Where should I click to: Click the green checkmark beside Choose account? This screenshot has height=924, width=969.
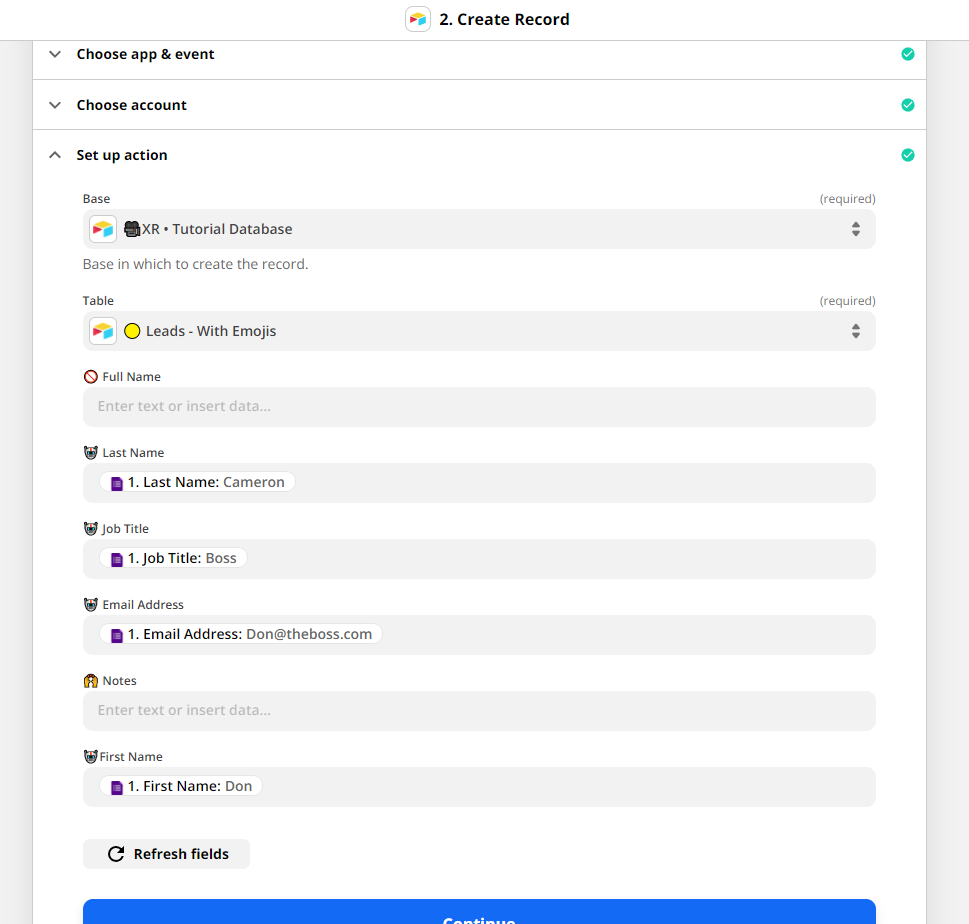(x=908, y=105)
